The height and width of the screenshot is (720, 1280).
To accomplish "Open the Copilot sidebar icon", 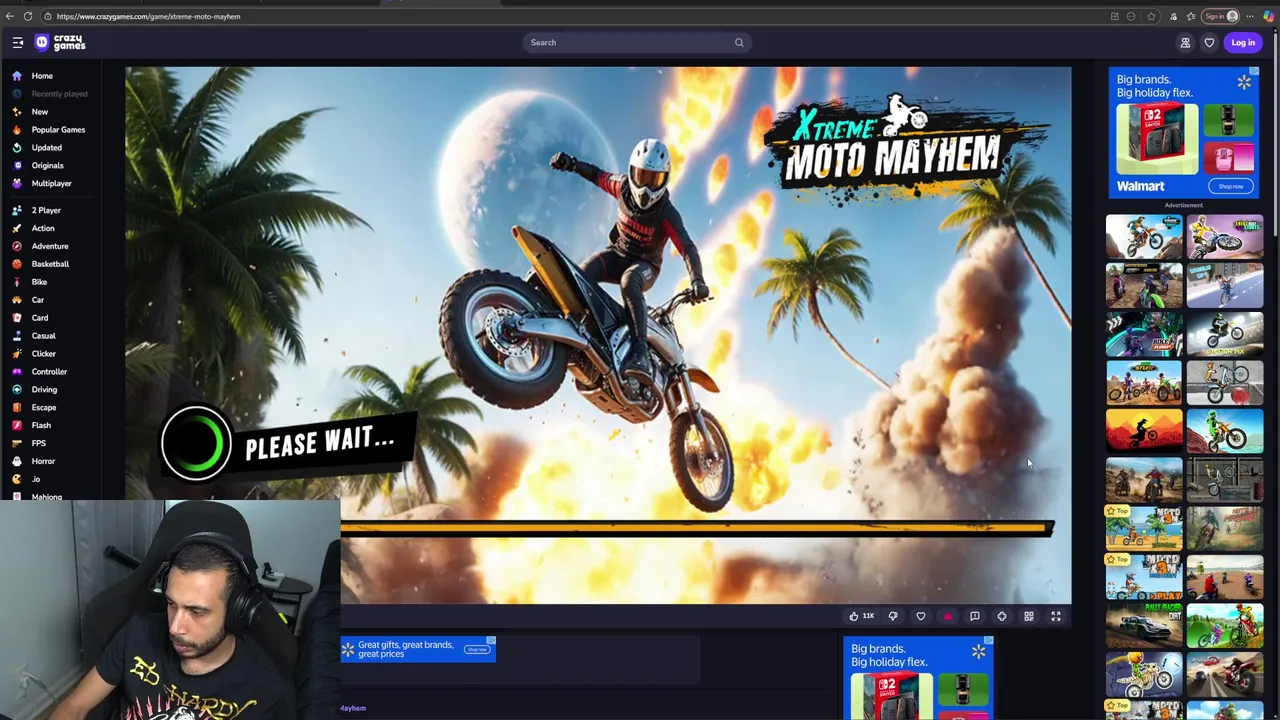I will click(1269, 16).
